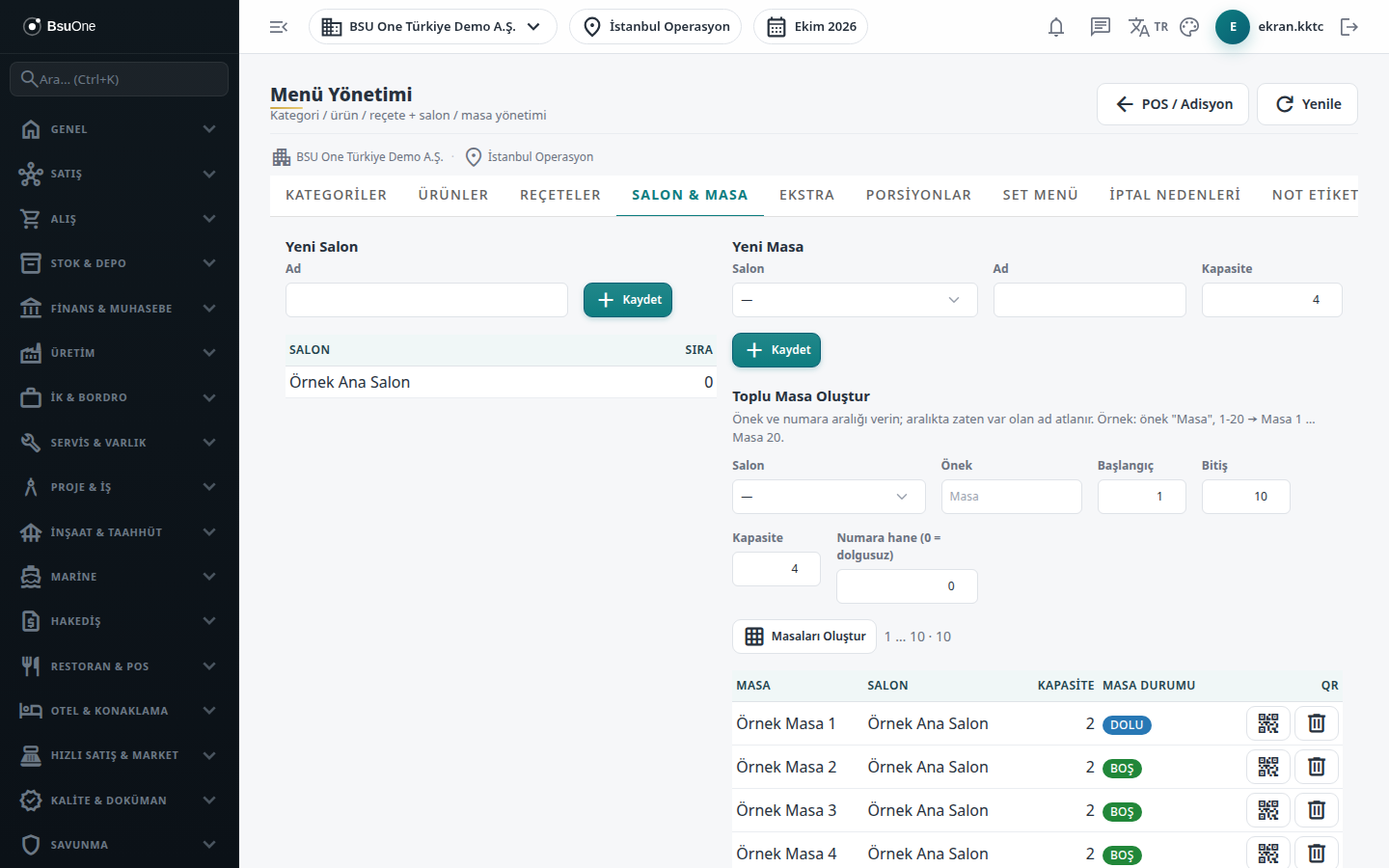Show QR code for Örnek Masa 2

1268,767
